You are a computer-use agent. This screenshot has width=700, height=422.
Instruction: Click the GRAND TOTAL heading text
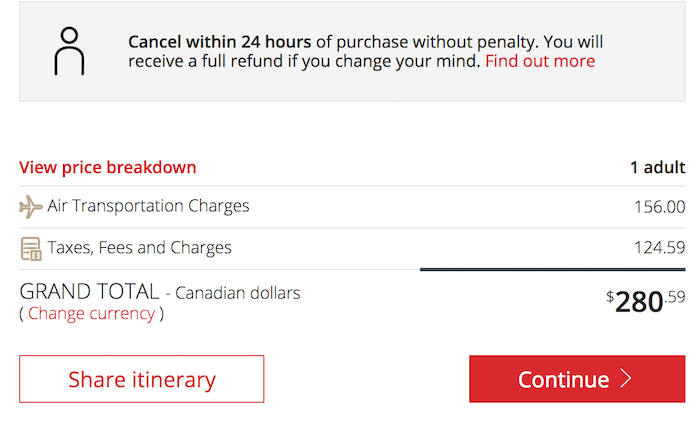pos(89,292)
